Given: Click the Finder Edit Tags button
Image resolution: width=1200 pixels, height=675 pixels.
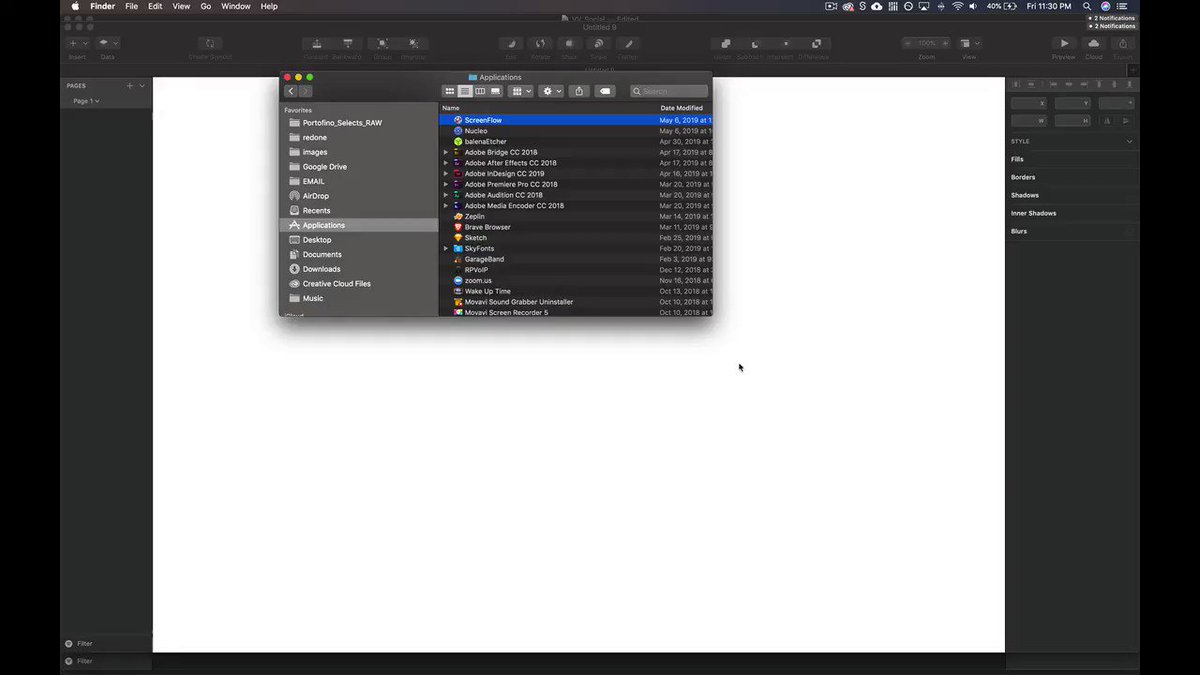Looking at the screenshot, I should tap(605, 91).
